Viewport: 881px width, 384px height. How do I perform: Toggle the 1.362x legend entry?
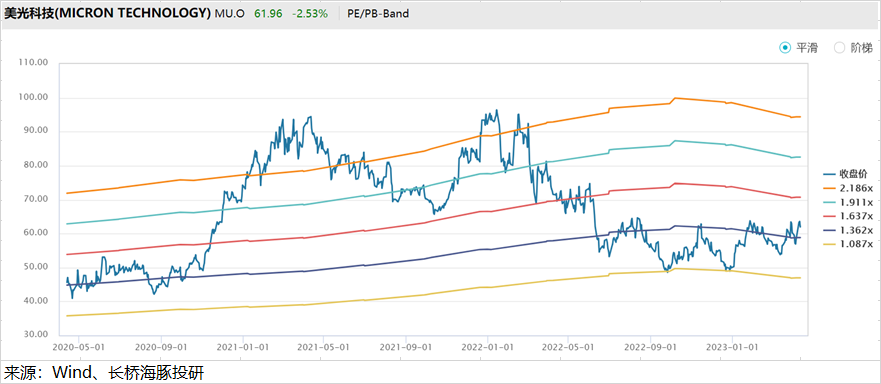(849, 230)
